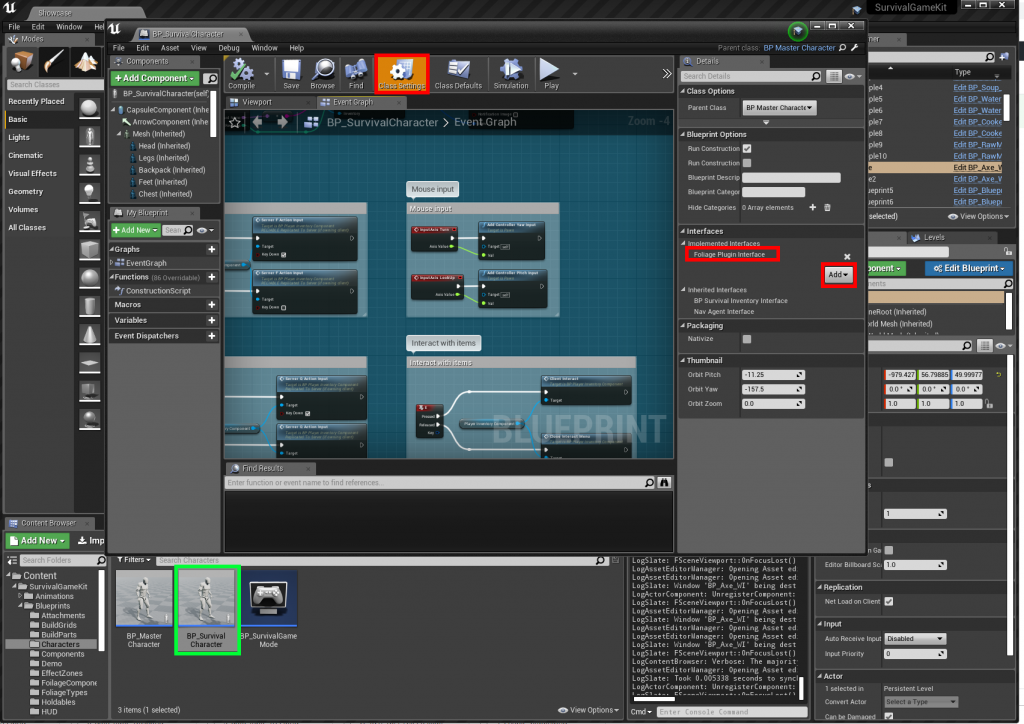Toggle second Run Construction checkbox

747,163
